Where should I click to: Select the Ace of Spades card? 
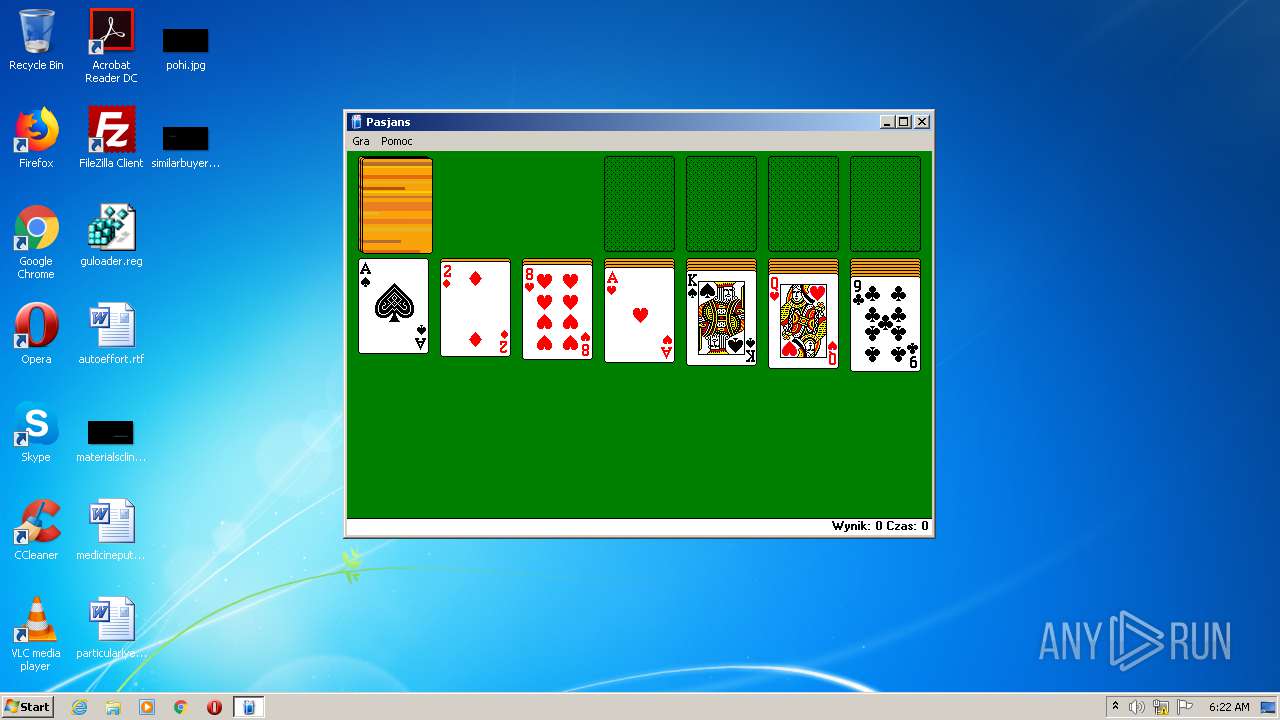pos(393,306)
